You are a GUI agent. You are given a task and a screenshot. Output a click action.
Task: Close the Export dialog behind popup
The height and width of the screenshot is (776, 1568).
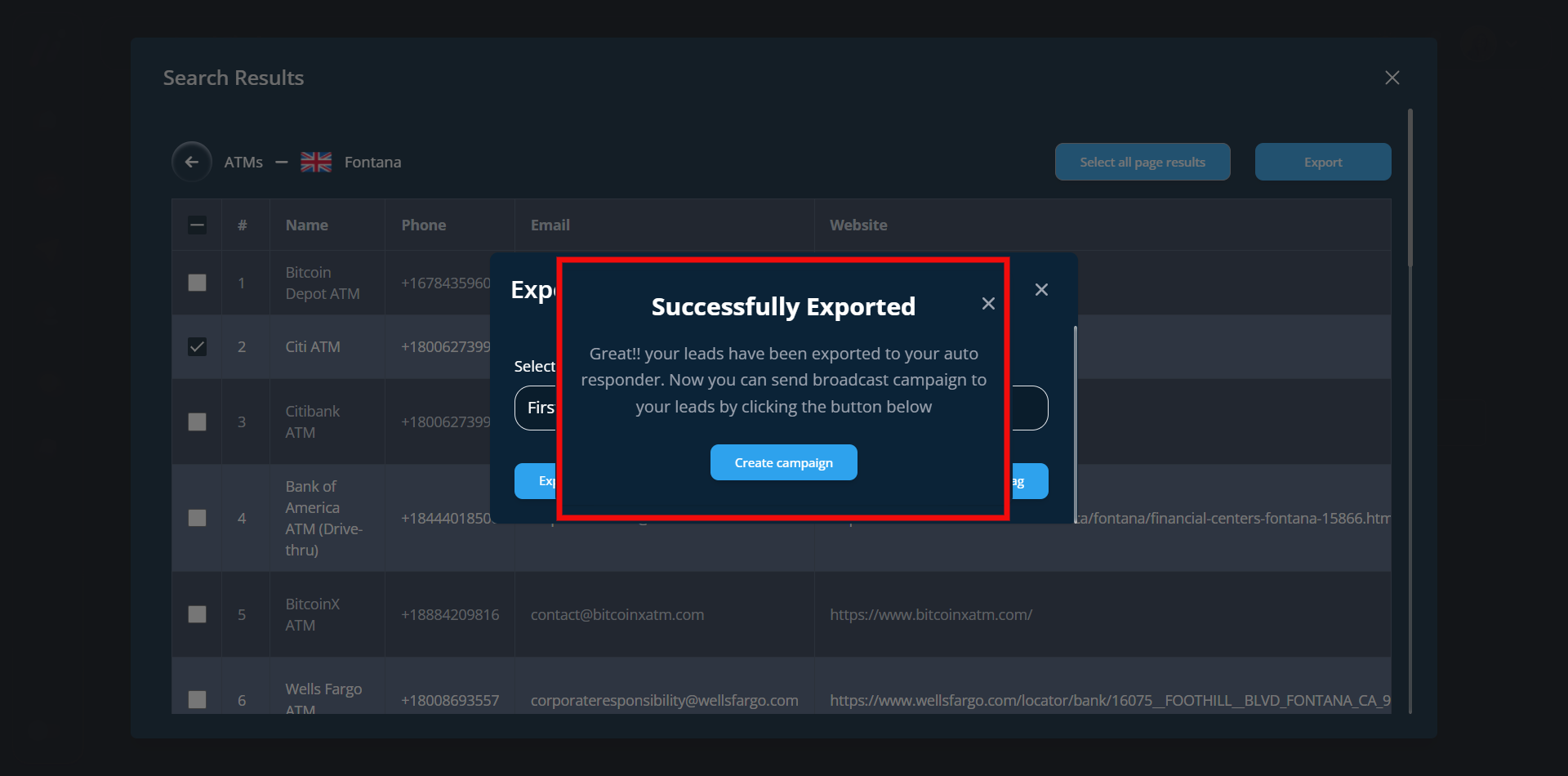(x=1041, y=290)
